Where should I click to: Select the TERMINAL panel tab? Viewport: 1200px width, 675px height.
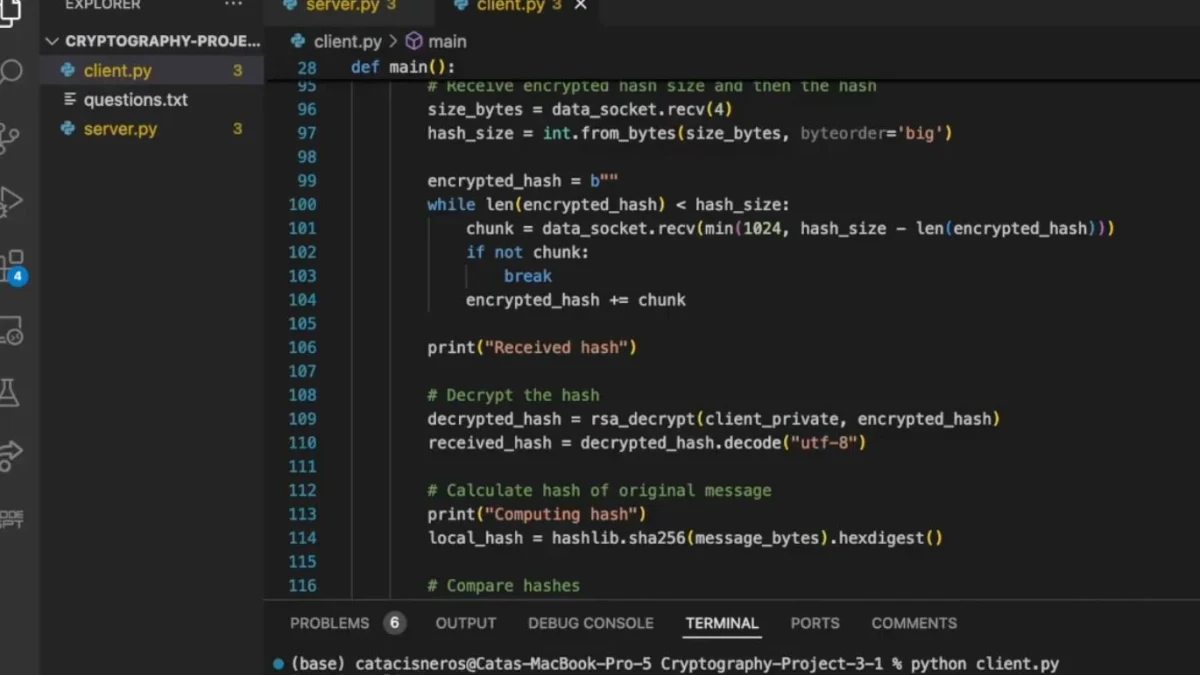[x=722, y=623]
